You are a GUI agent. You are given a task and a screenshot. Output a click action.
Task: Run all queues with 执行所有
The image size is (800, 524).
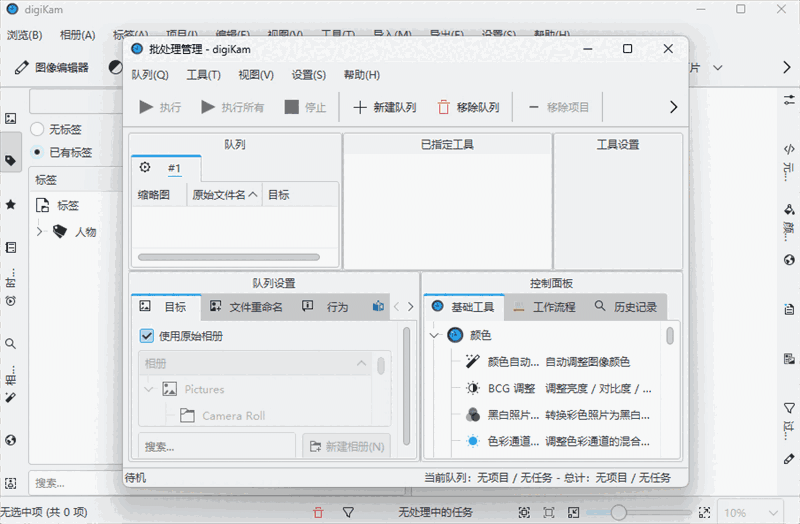(x=233, y=107)
